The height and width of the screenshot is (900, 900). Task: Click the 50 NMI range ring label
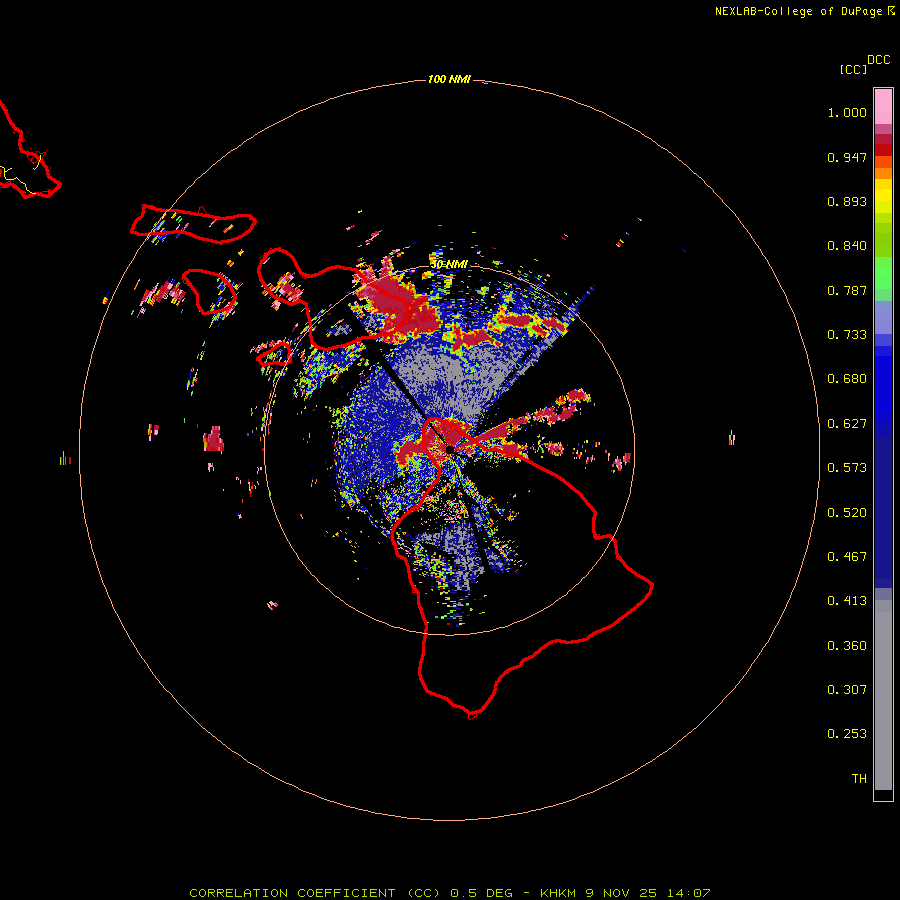pos(449,265)
